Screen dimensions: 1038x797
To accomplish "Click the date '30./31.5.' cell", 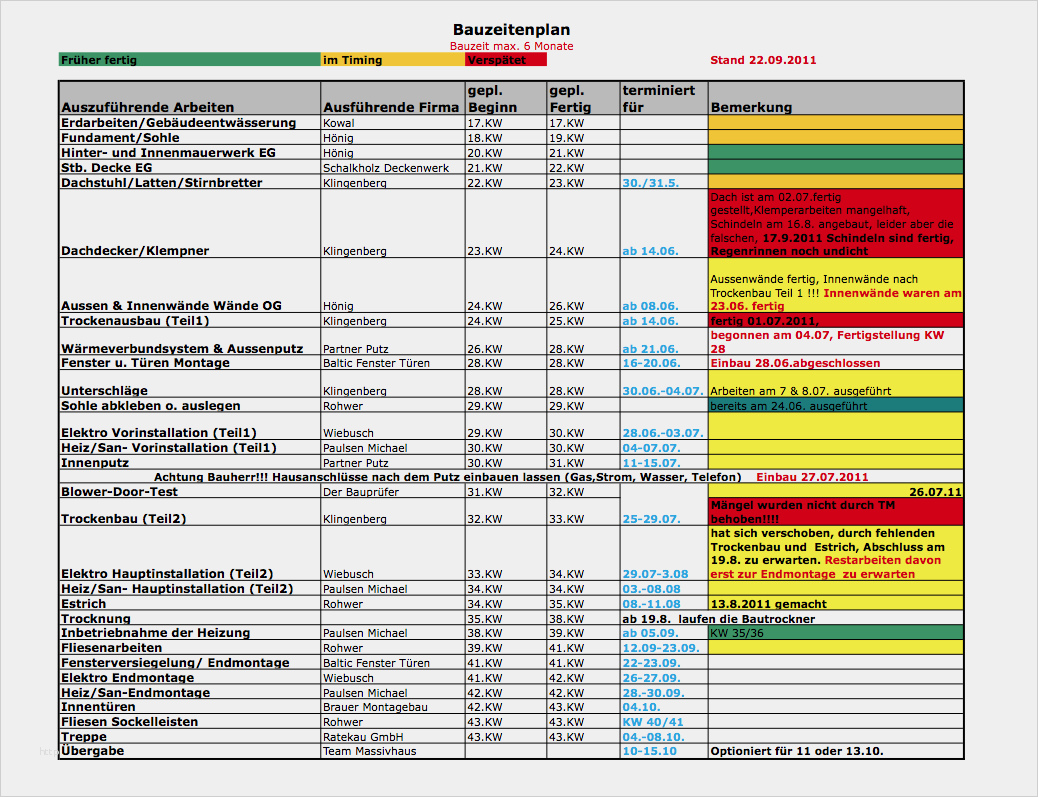I will point(664,183).
